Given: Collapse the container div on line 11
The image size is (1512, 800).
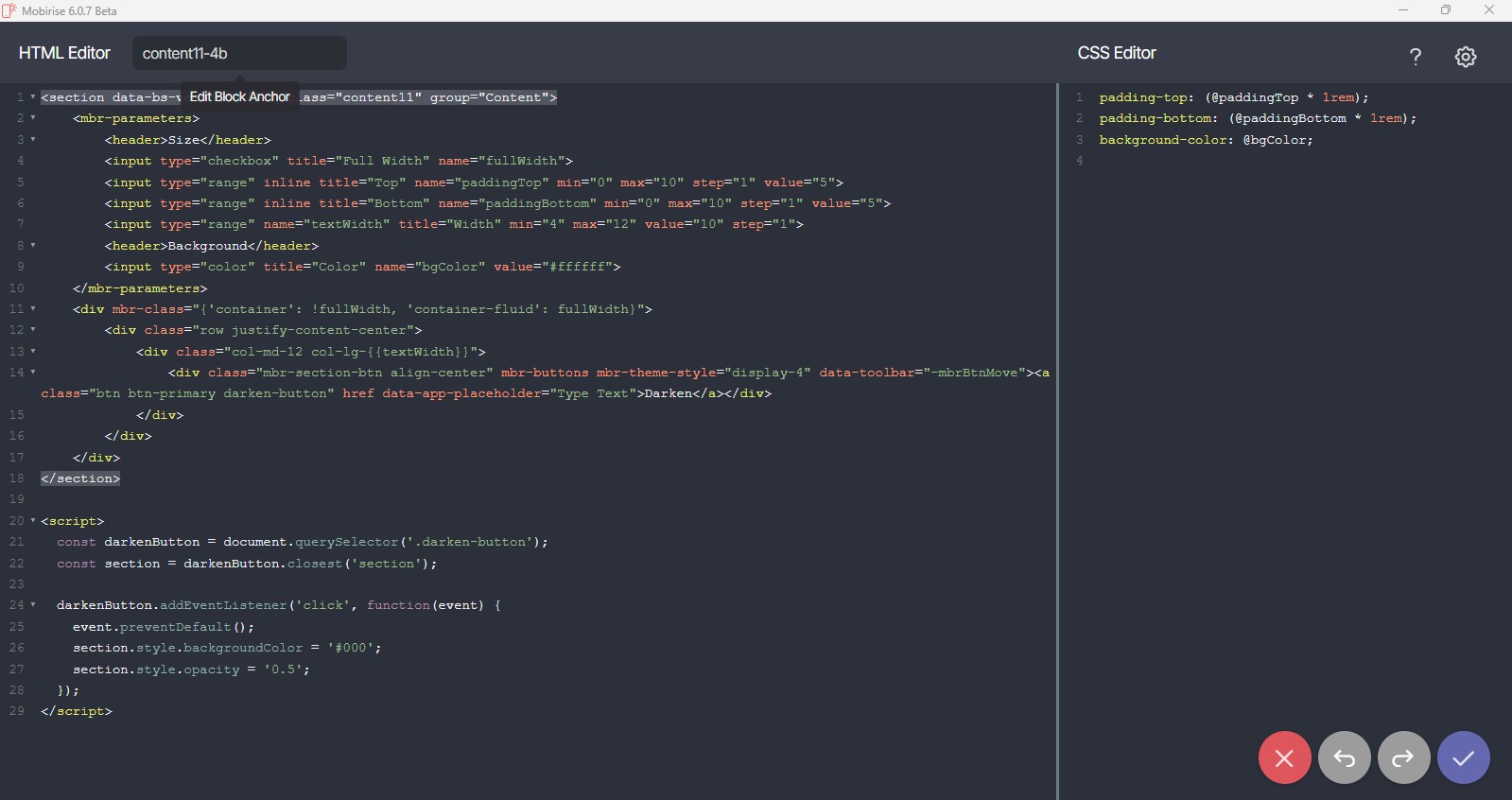Looking at the screenshot, I should click(33, 309).
